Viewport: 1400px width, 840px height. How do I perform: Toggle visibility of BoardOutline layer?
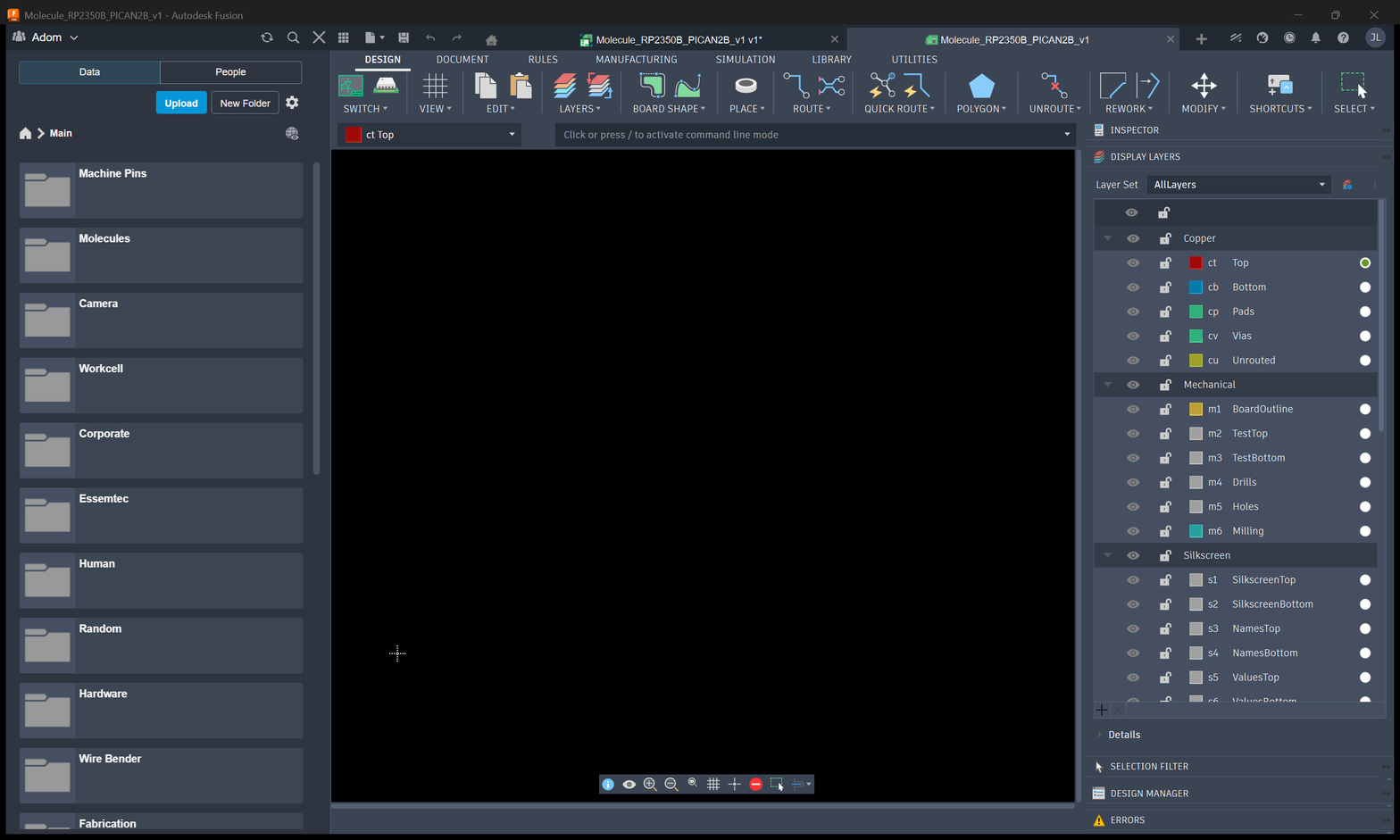pos(1133,409)
